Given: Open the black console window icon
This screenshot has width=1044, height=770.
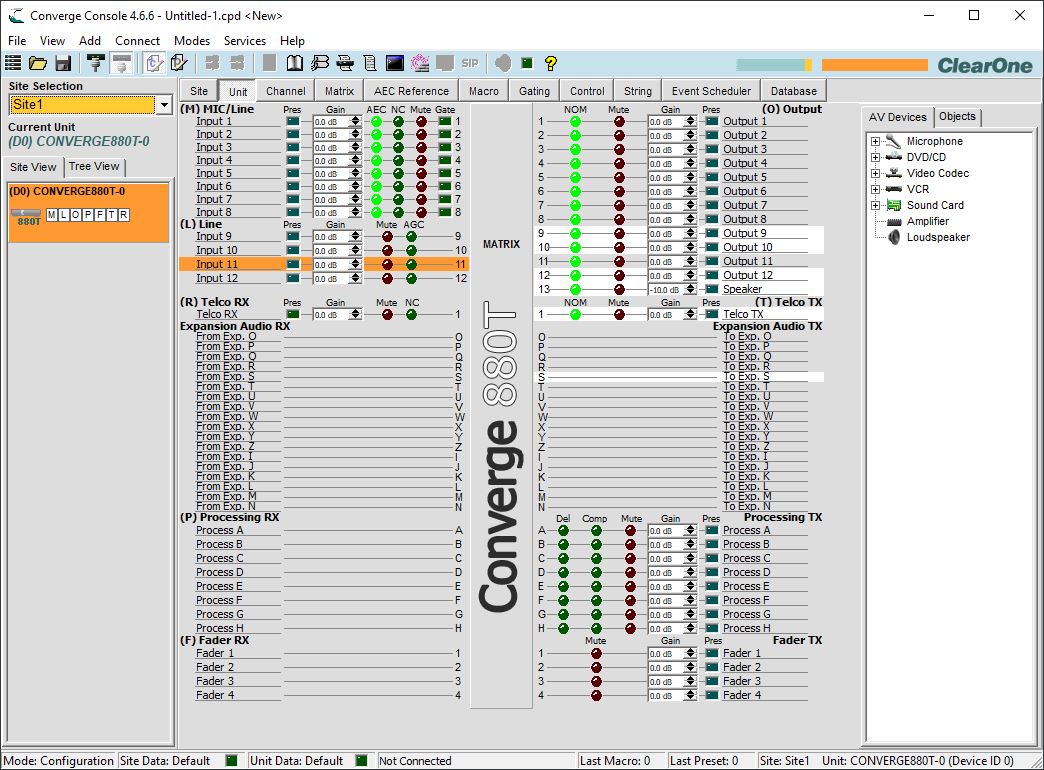Looking at the screenshot, I should click(395, 63).
